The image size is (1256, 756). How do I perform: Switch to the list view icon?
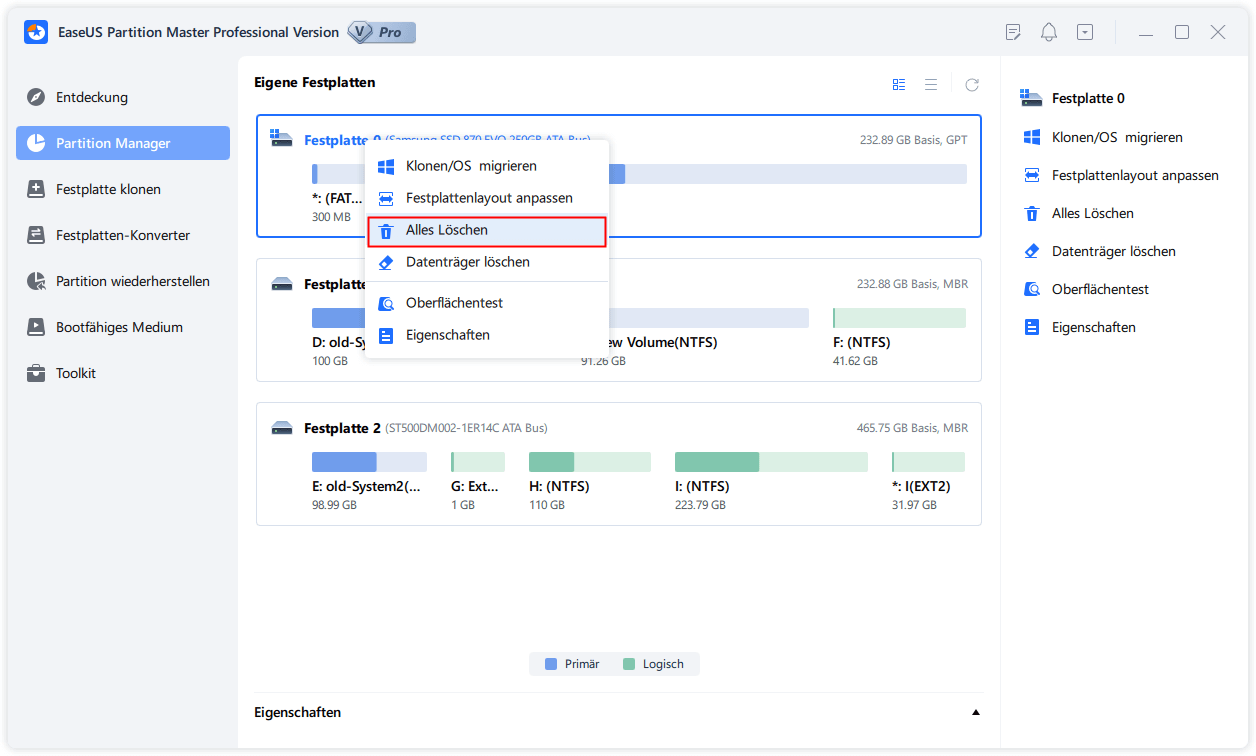(x=931, y=85)
